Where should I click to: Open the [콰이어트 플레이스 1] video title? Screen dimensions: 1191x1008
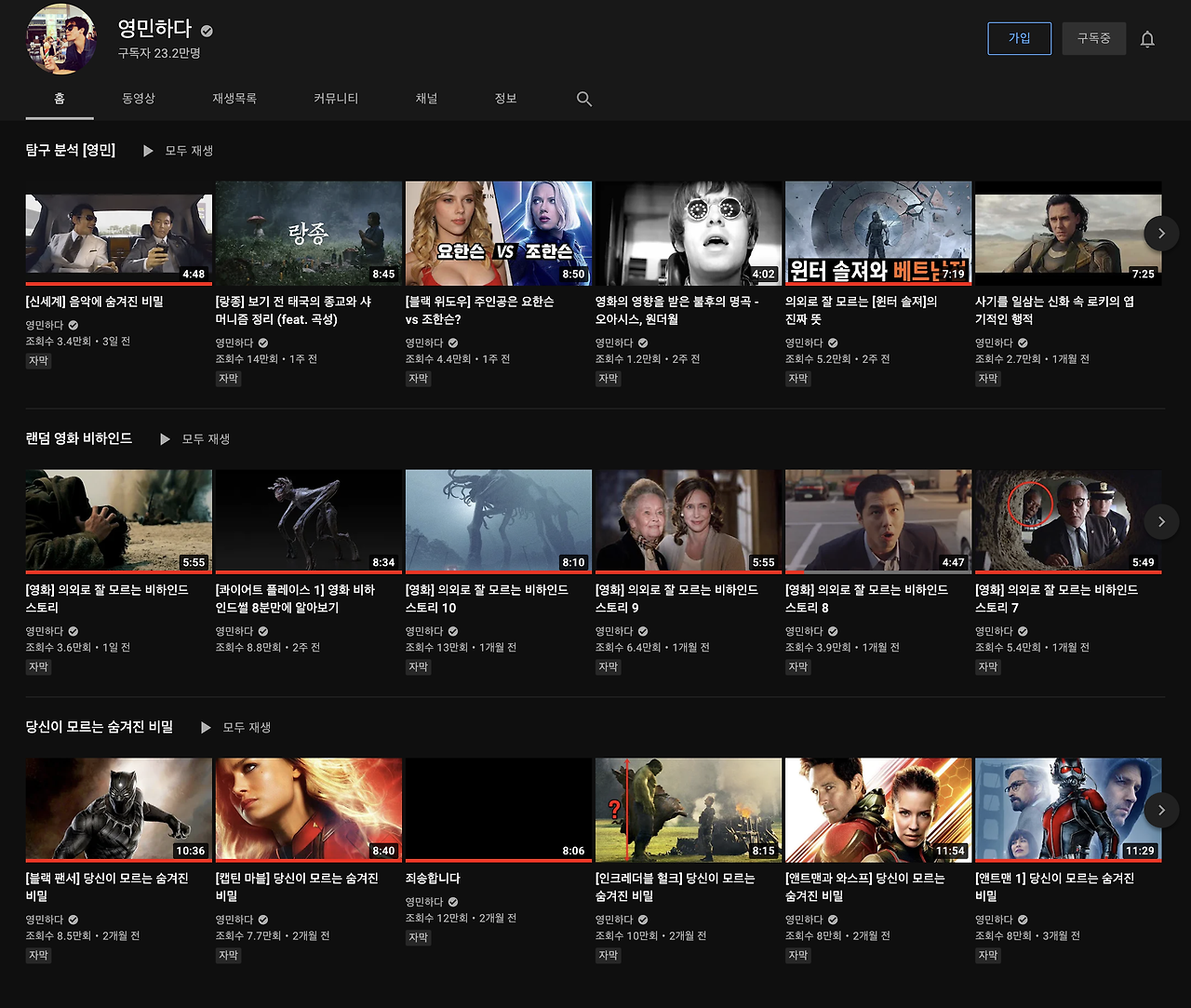pos(296,598)
